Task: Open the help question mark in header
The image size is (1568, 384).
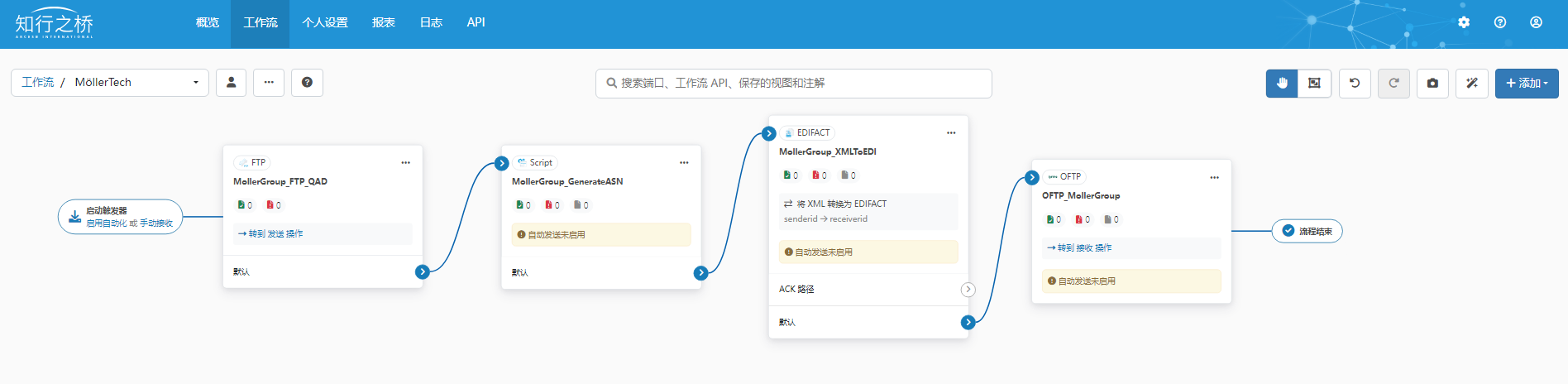Action: (1500, 22)
